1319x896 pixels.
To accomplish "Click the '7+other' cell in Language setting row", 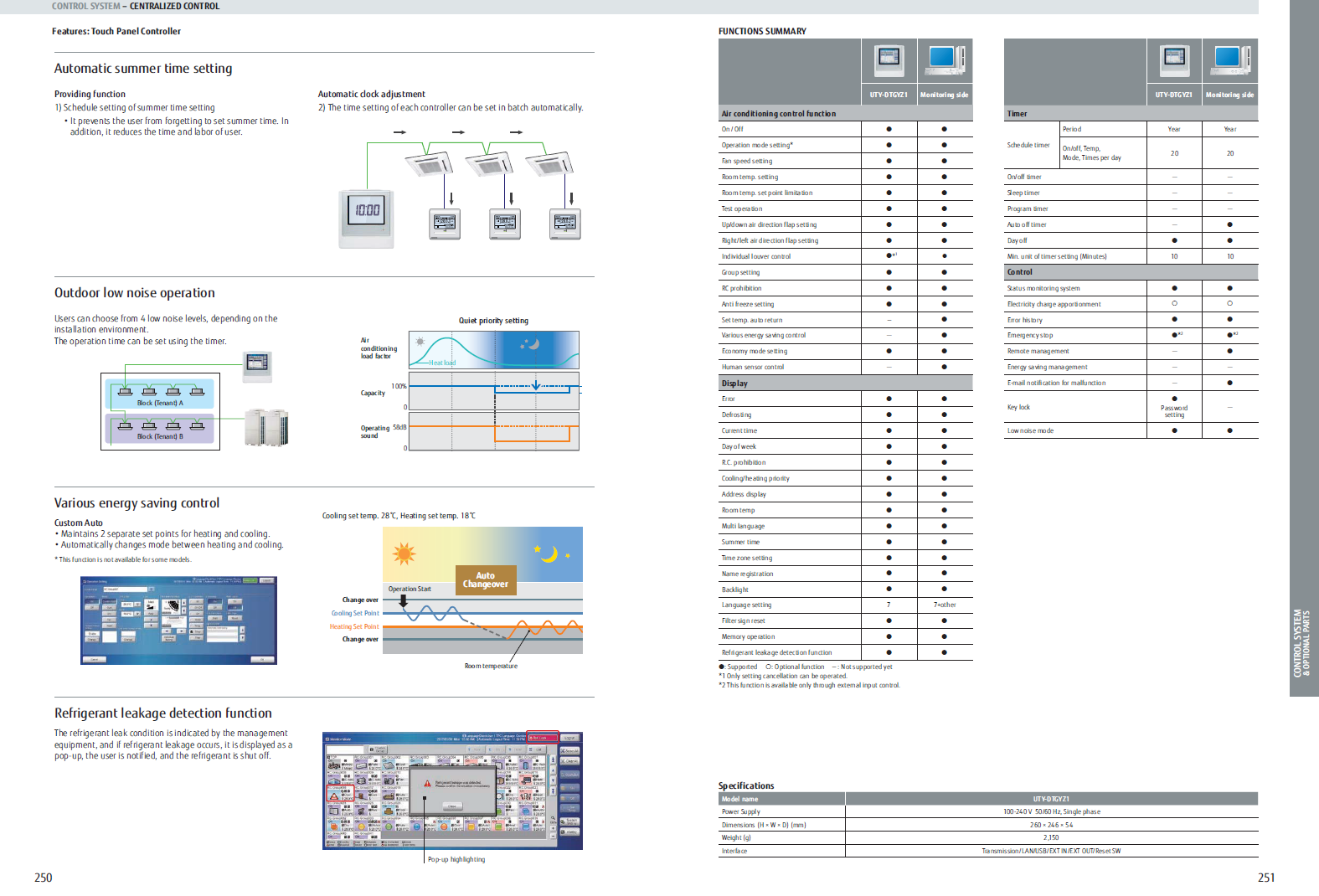I will point(945,605).
